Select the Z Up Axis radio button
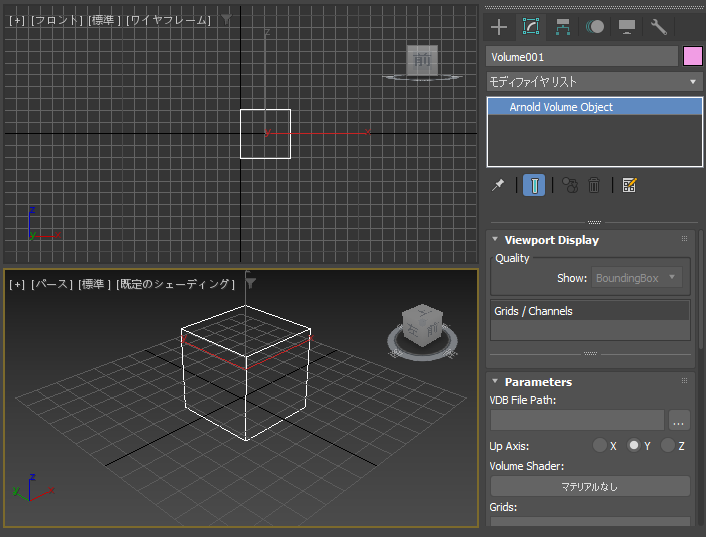 pyautogui.click(x=667, y=446)
